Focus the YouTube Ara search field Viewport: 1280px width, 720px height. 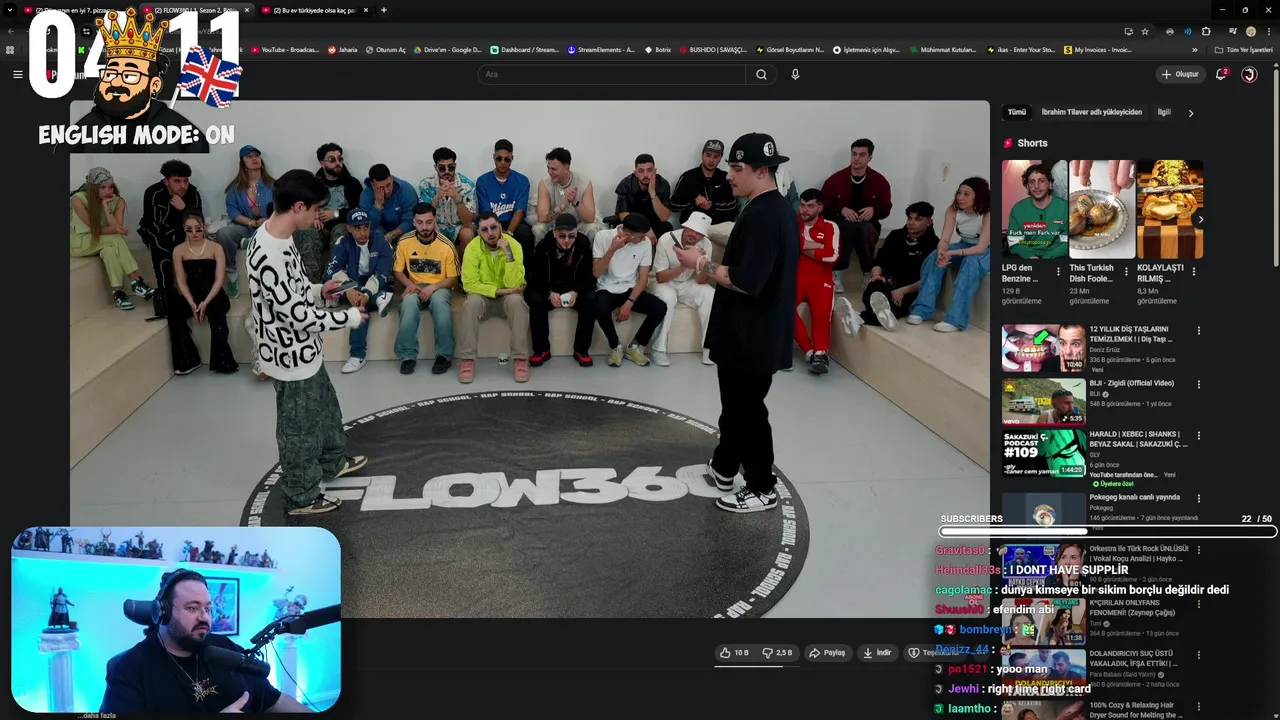point(612,74)
